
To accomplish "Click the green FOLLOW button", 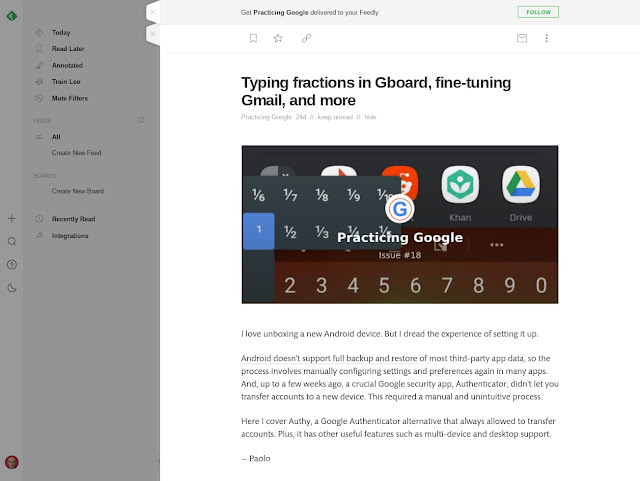I will click(x=538, y=12).
